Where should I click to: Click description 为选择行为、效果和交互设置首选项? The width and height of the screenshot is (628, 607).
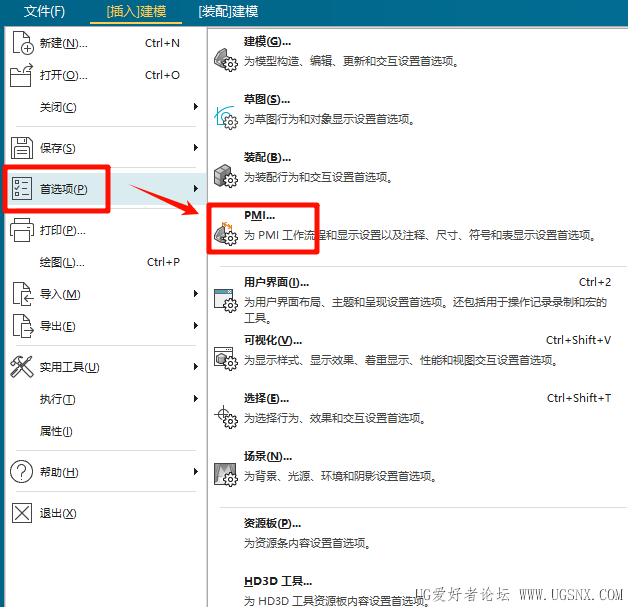point(334,418)
